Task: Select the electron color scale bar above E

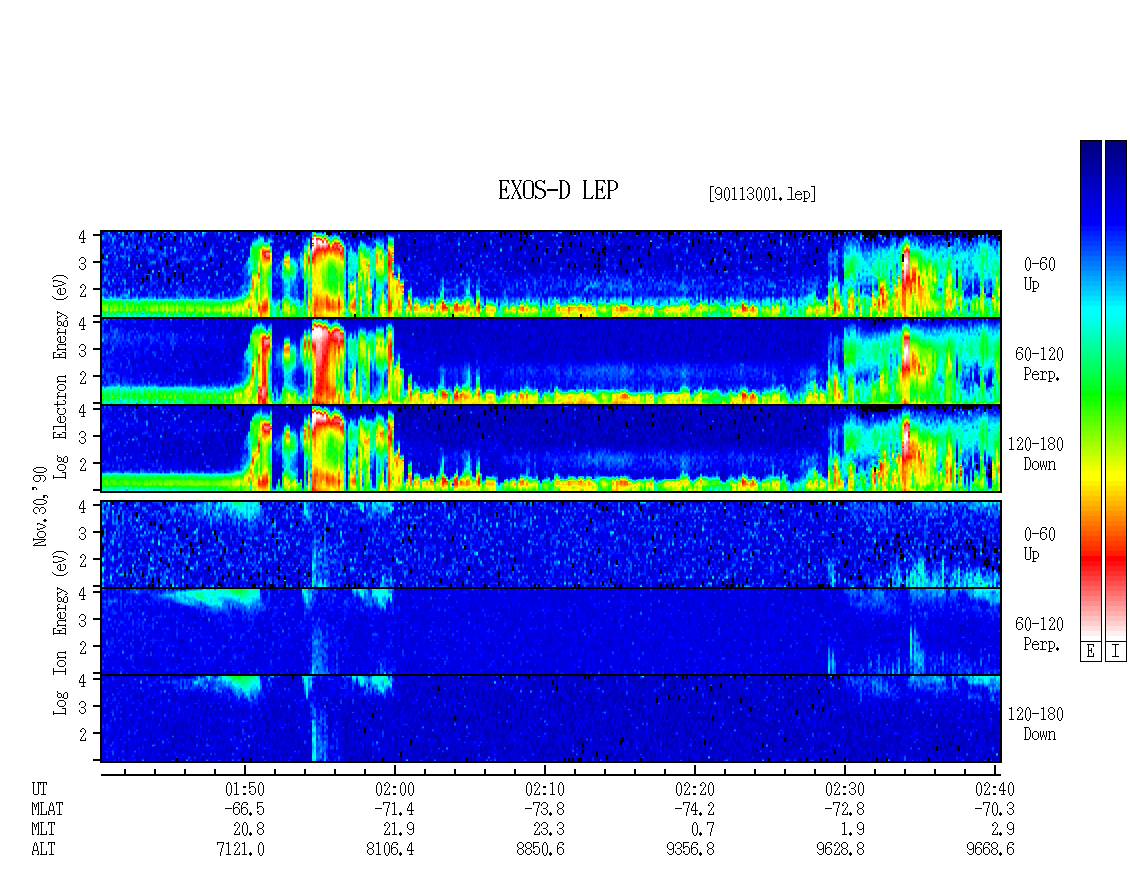Action: pyautogui.click(x=1090, y=389)
